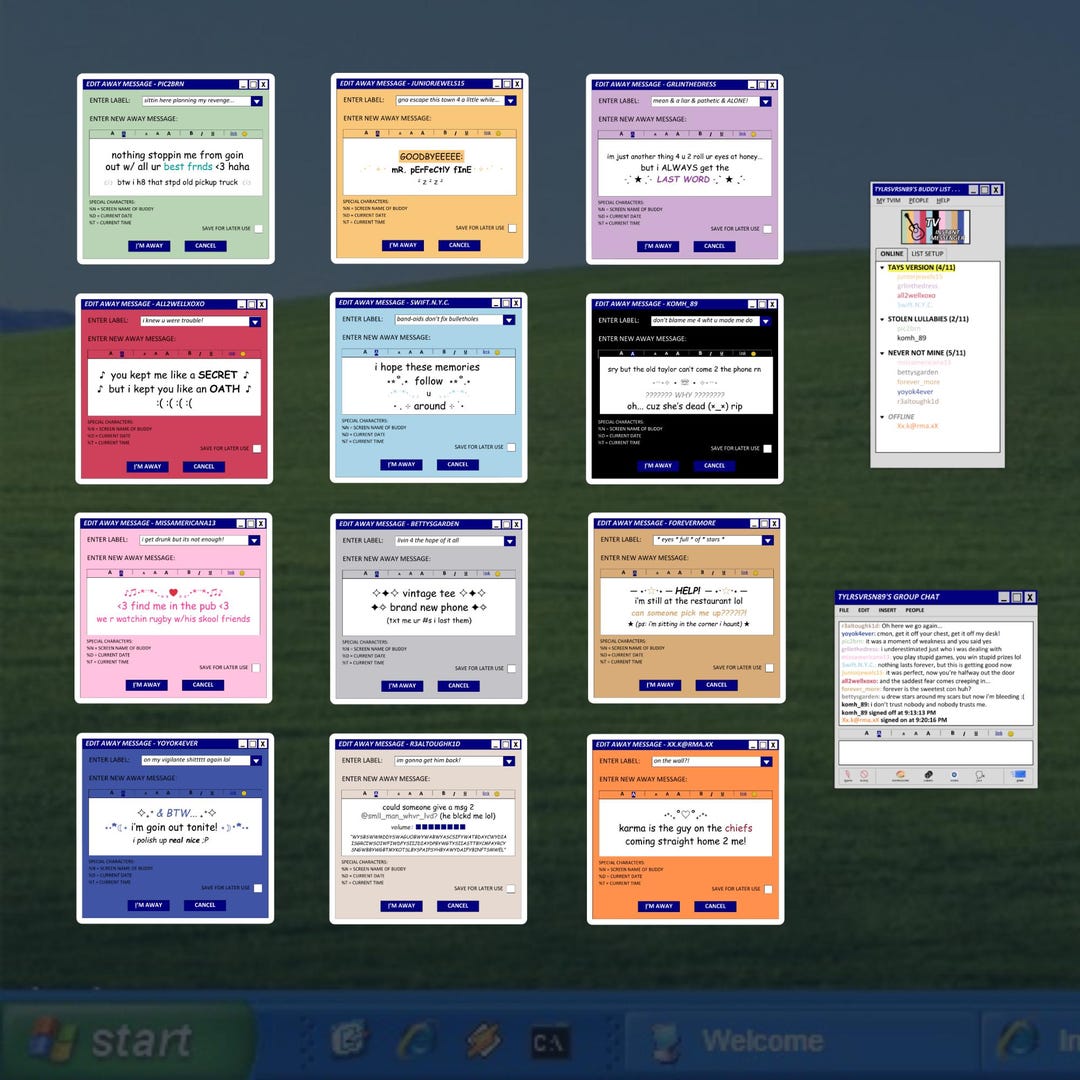Click the Talk icon in group chat
1080x1080 pixels.
pyautogui.click(x=979, y=776)
